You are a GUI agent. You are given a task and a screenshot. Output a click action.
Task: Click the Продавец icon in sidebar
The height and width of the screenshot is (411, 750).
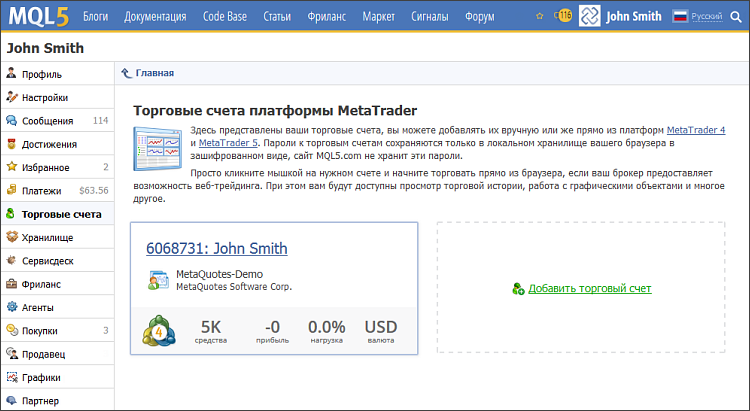pyautogui.click(x=11, y=354)
